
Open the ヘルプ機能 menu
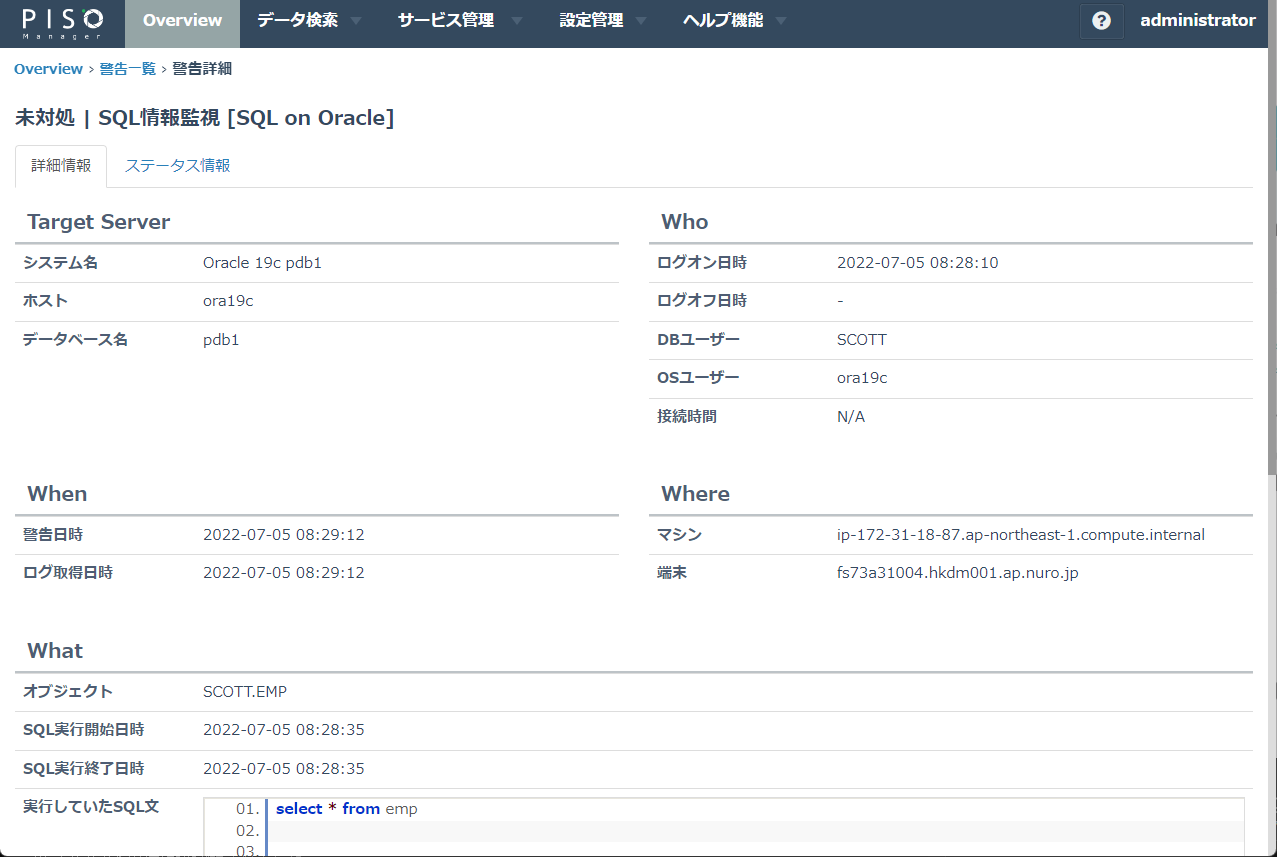(722, 21)
